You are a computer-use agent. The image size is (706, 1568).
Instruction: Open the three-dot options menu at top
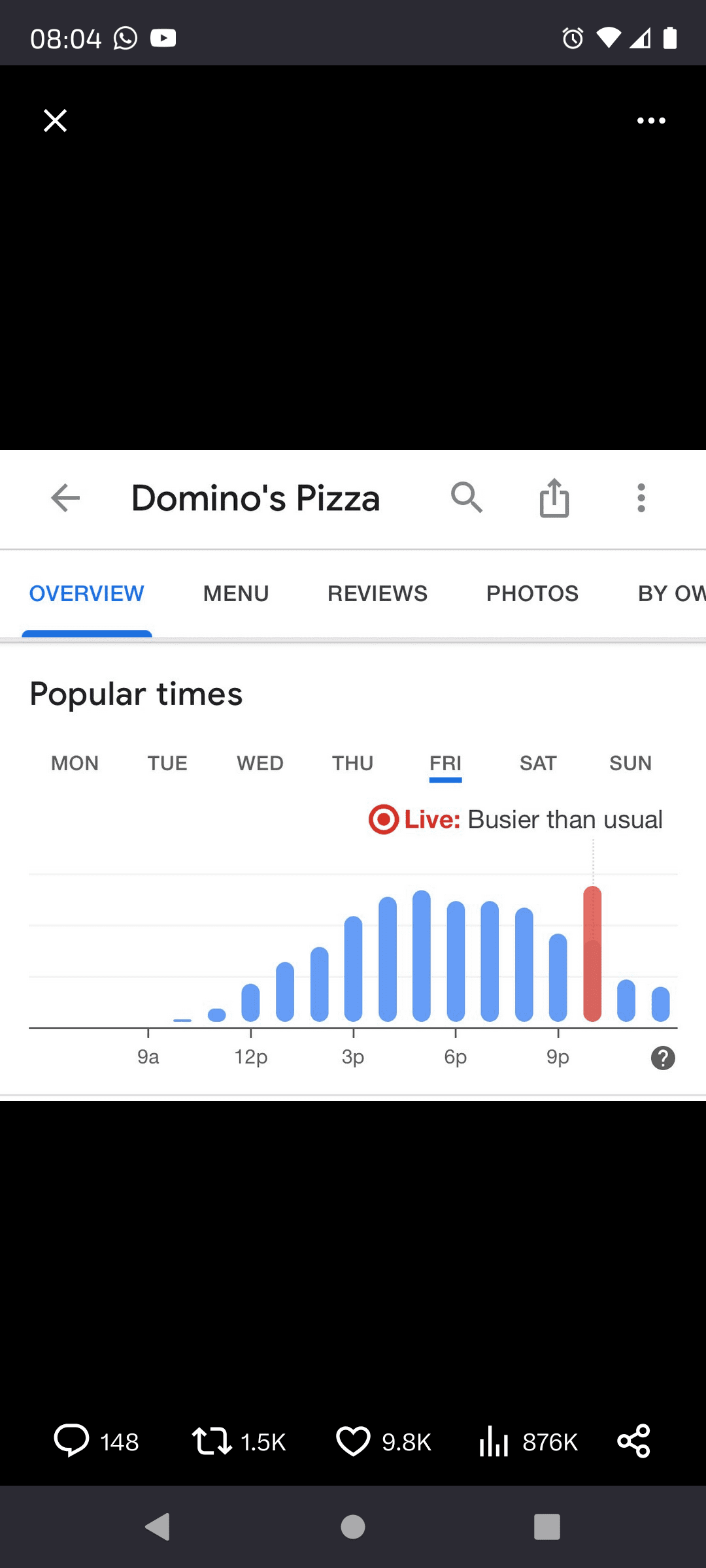[x=651, y=121]
